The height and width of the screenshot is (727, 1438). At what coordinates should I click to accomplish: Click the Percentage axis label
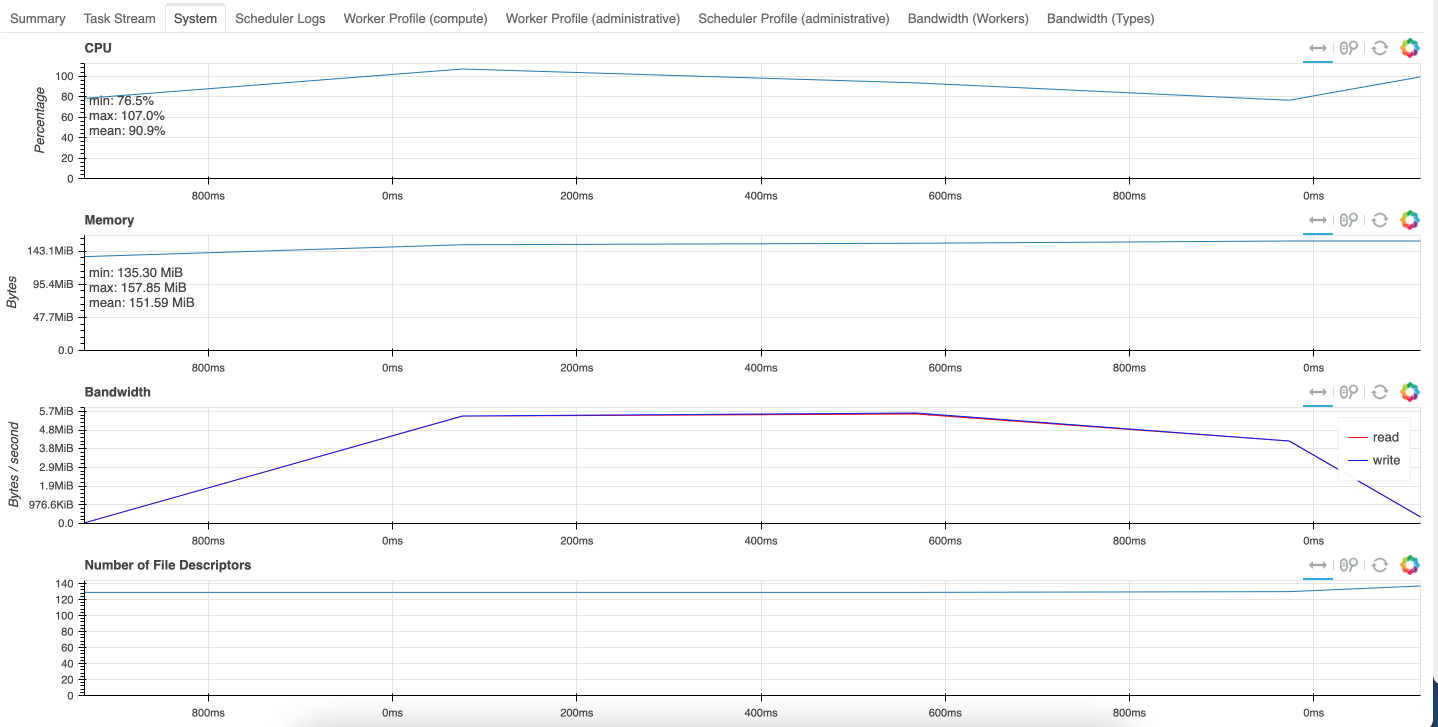pyautogui.click(x=41, y=120)
